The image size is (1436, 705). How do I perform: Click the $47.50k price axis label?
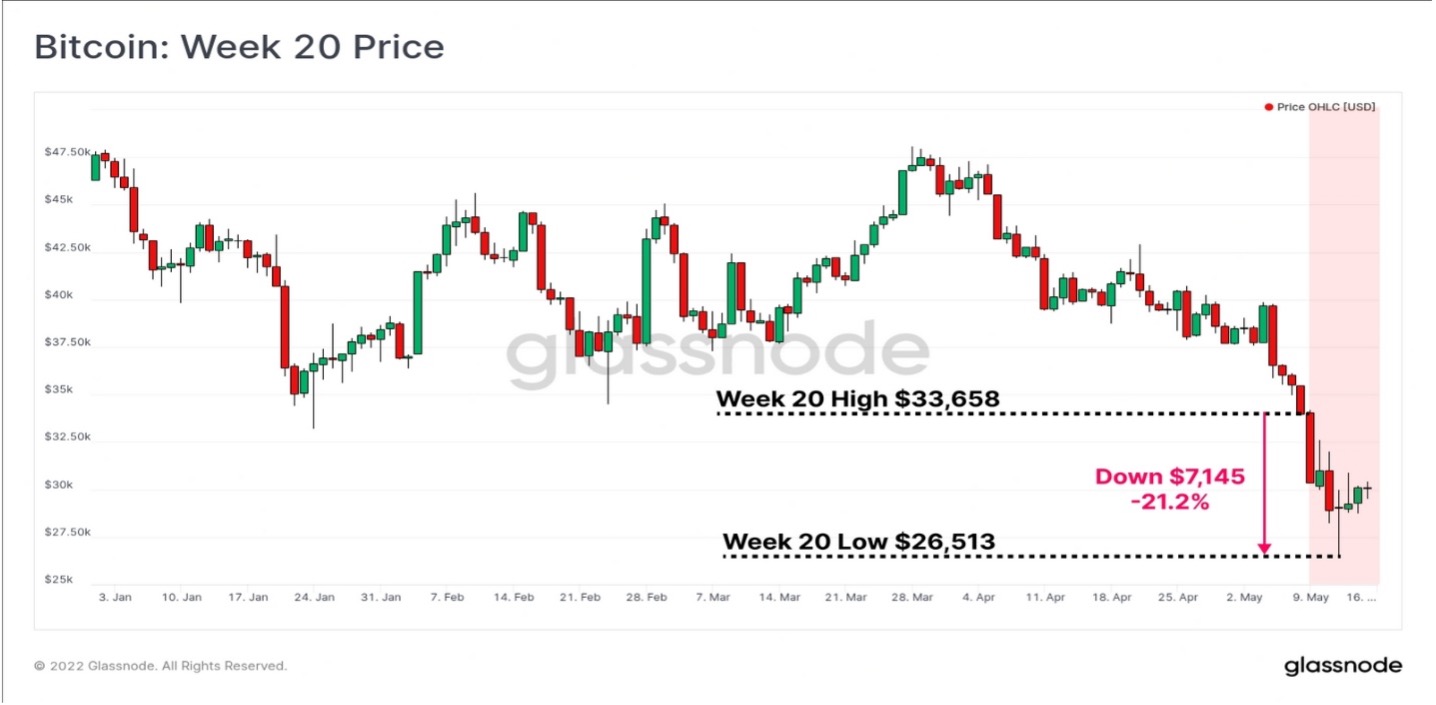pyautogui.click(x=67, y=152)
